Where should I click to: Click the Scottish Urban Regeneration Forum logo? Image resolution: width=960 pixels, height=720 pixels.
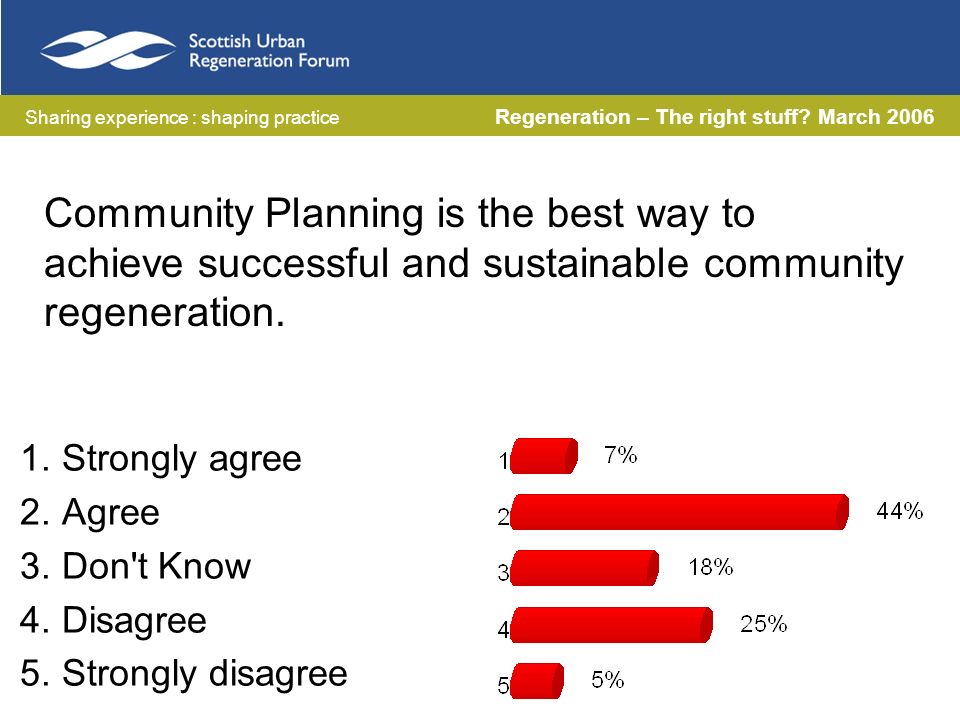(x=108, y=50)
